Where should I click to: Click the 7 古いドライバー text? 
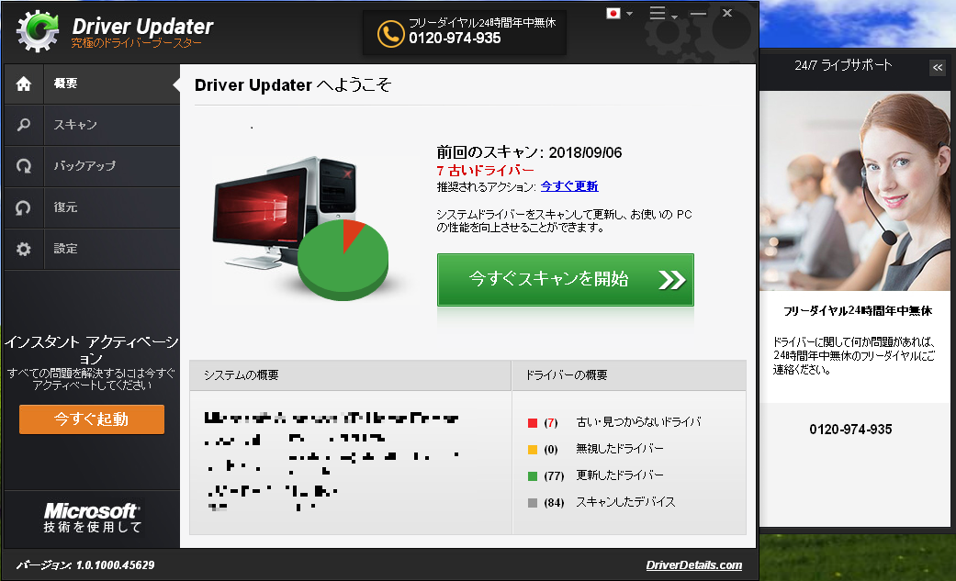click(485, 171)
